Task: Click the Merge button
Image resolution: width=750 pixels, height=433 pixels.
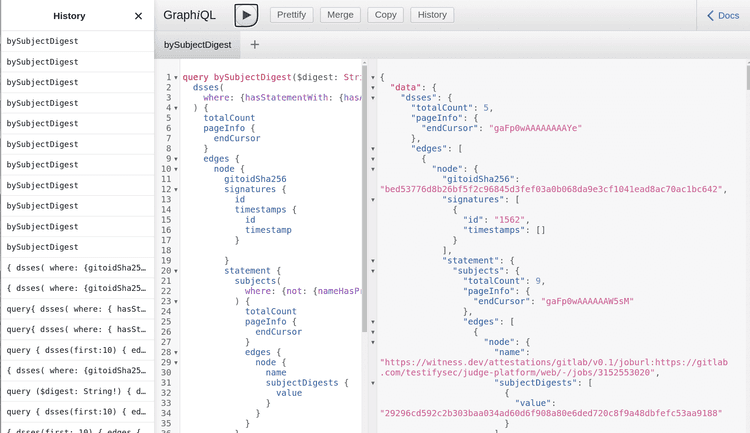Action: 340,15
